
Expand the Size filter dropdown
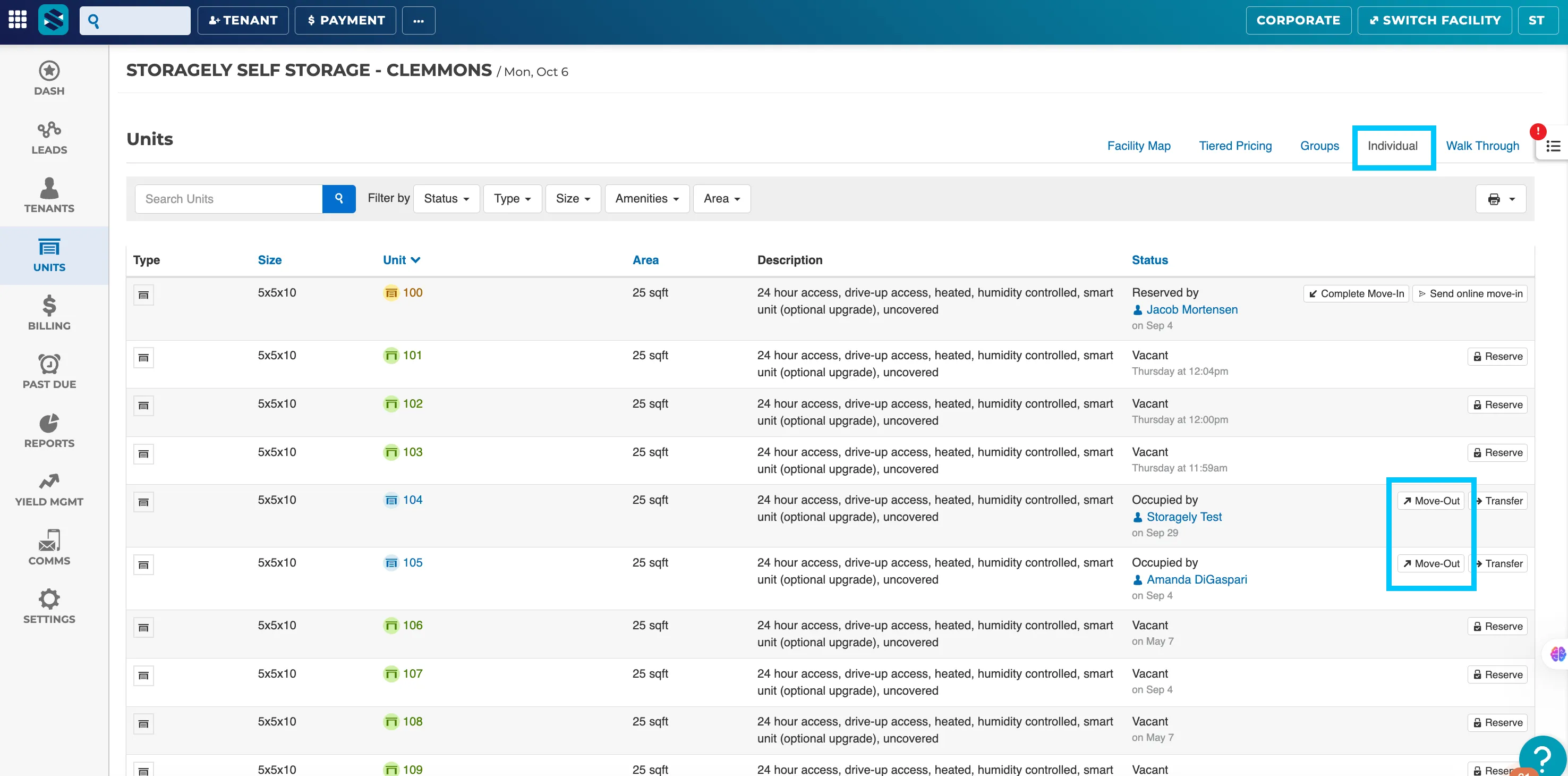[573, 199]
